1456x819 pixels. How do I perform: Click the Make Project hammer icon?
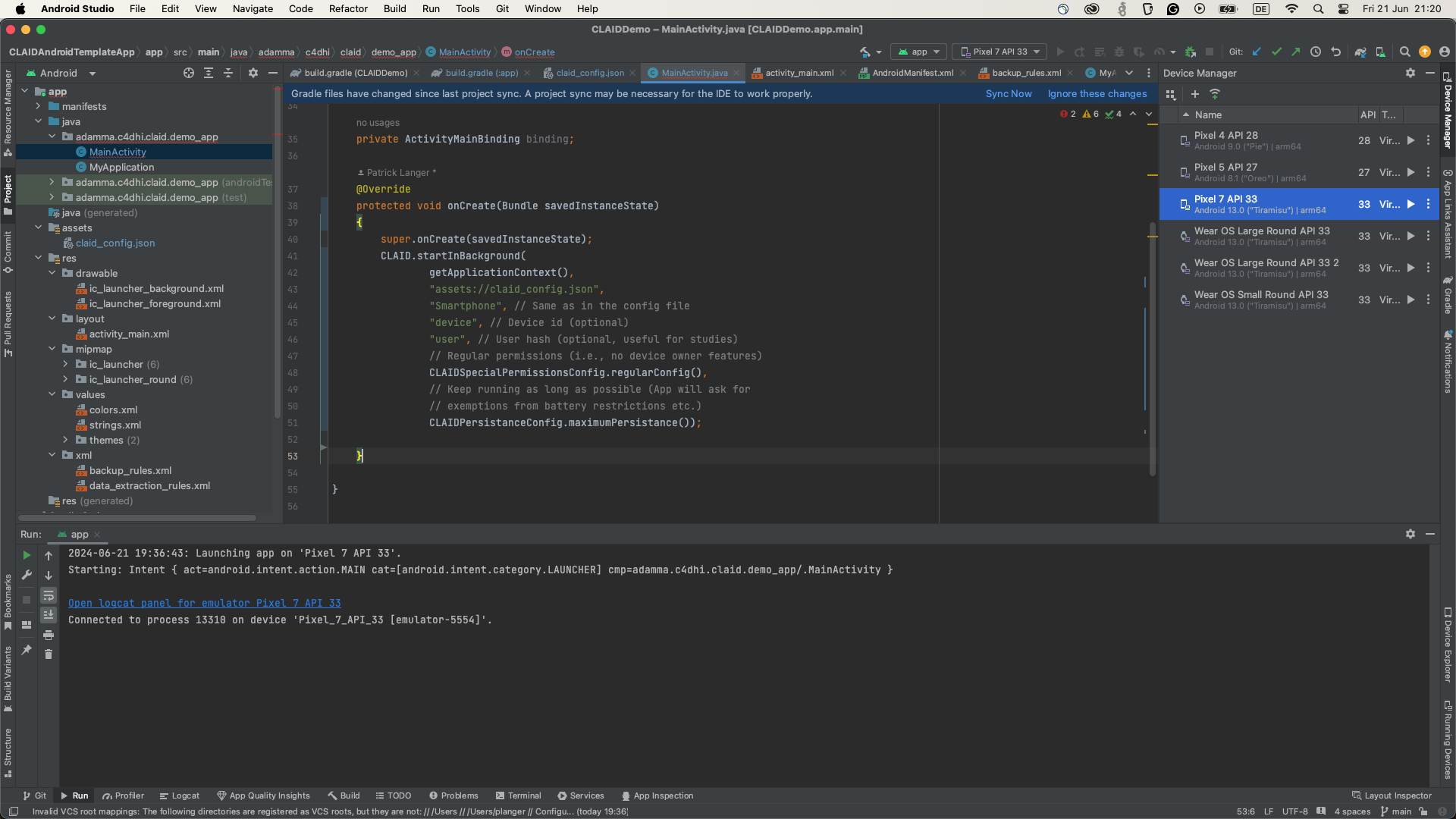pyautogui.click(x=865, y=52)
